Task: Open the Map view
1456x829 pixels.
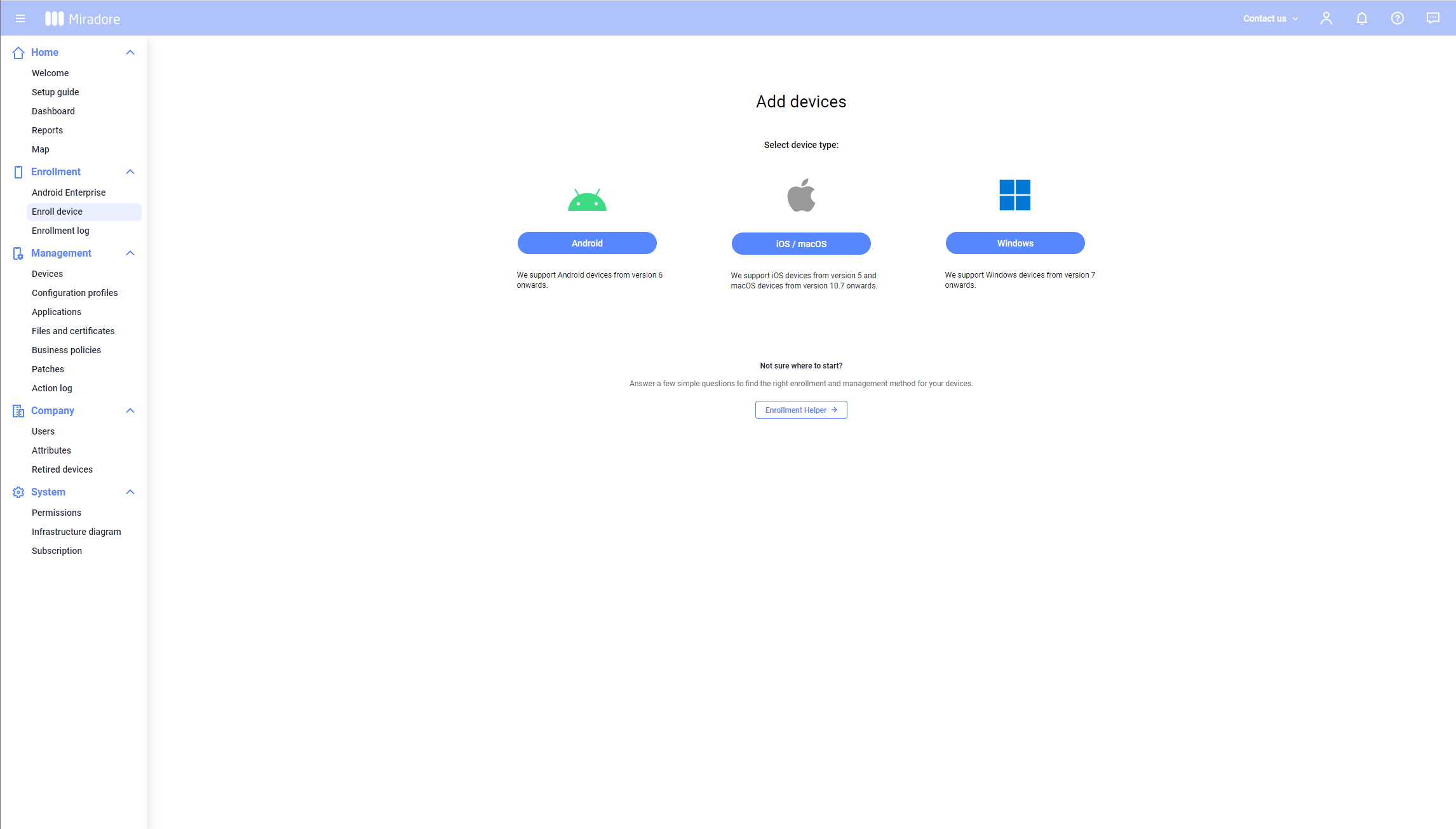Action: pyautogui.click(x=41, y=149)
